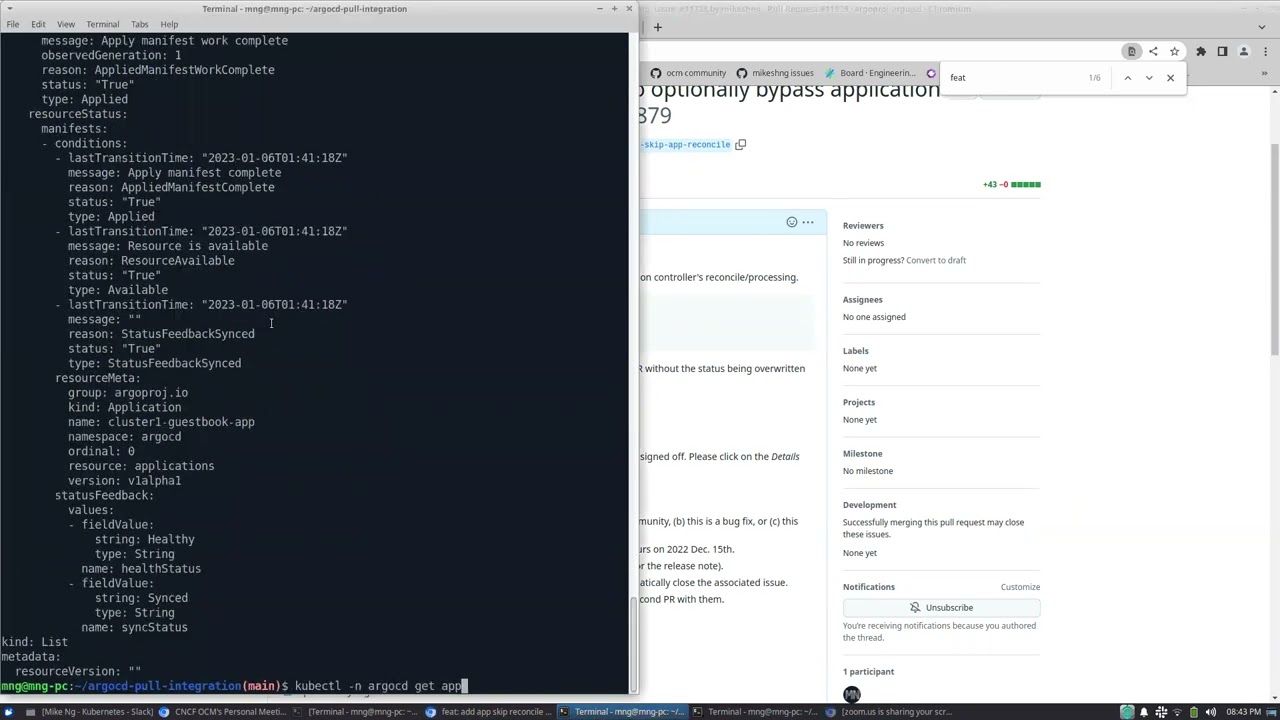Screen dimensions: 1280x720
Task: Open Chromium profile avatar
Action: tap(1244, 51)
